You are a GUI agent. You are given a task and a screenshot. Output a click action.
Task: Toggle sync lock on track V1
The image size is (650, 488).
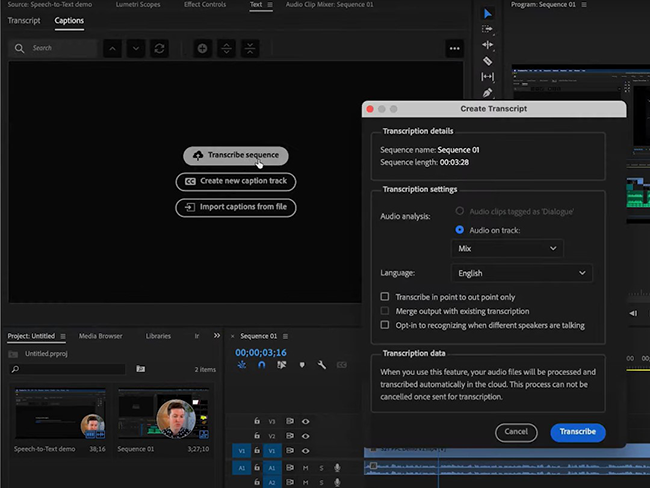[x=290, y=451]
